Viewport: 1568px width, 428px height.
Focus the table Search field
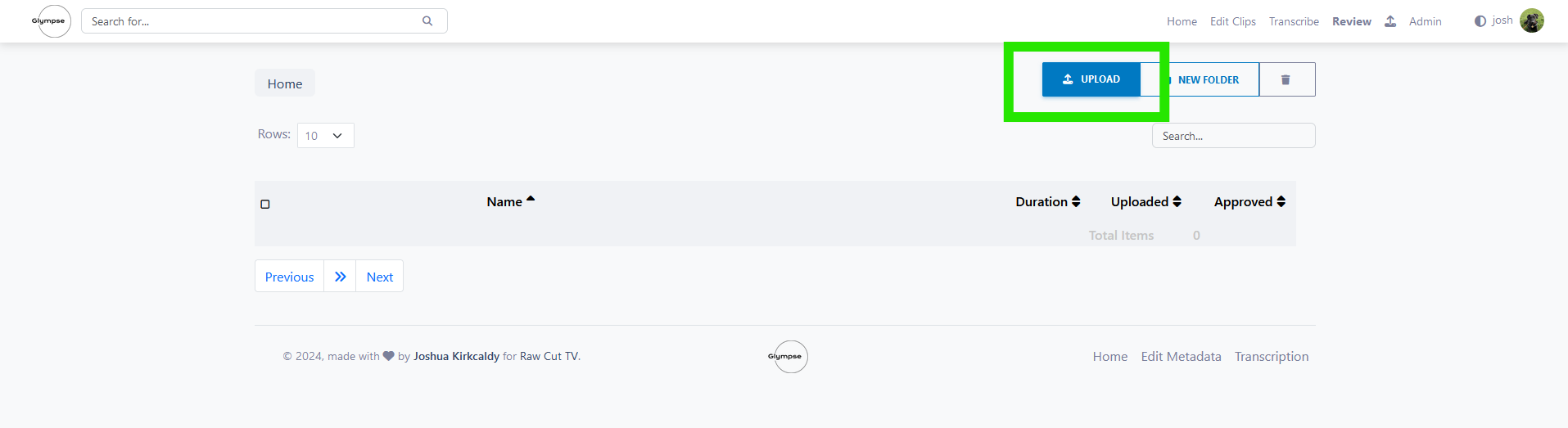(1233, 136)
